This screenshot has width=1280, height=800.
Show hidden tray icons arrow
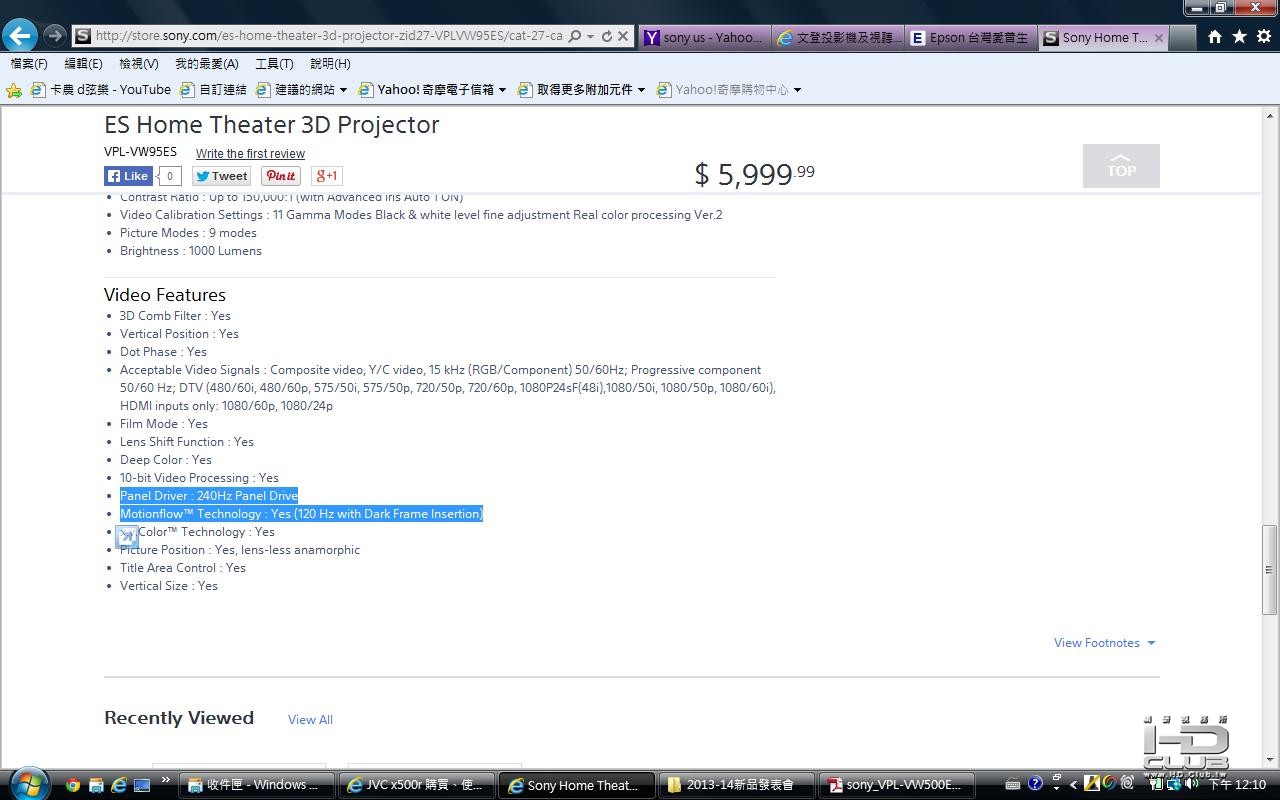pos(1074,785)
